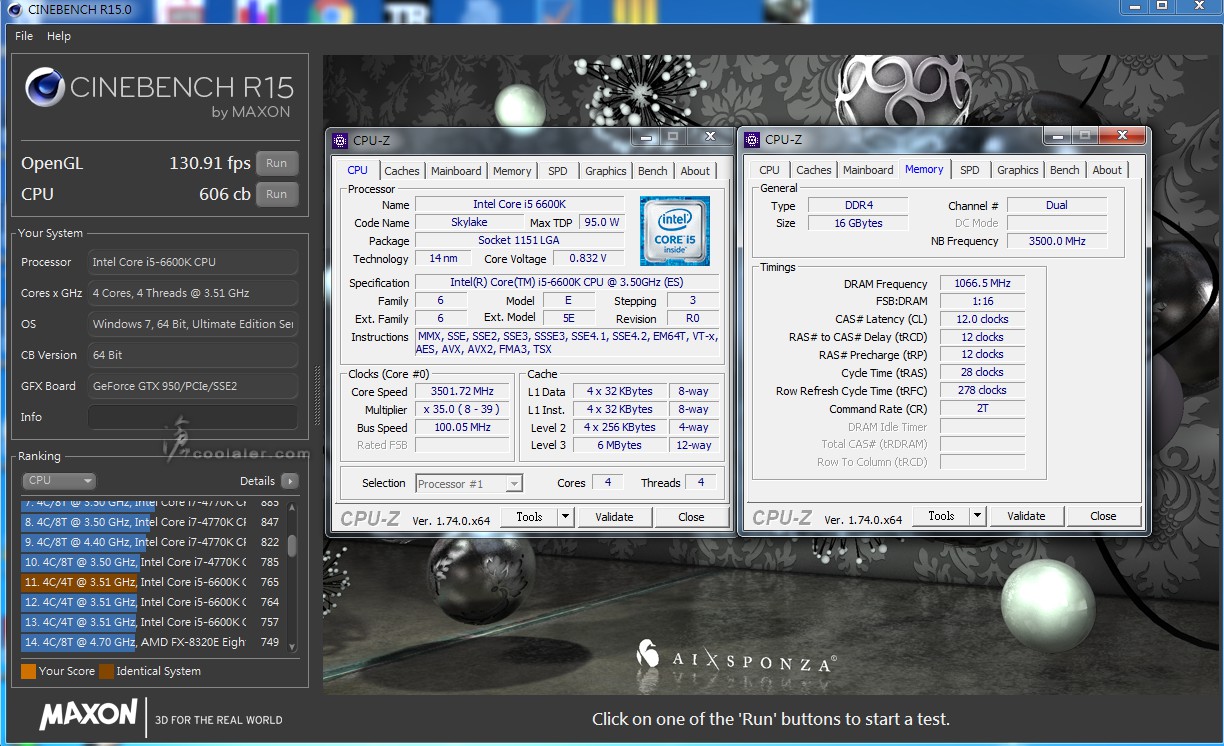Click the Core Speed value 3501.72 MHz

[x=462, y=392]
